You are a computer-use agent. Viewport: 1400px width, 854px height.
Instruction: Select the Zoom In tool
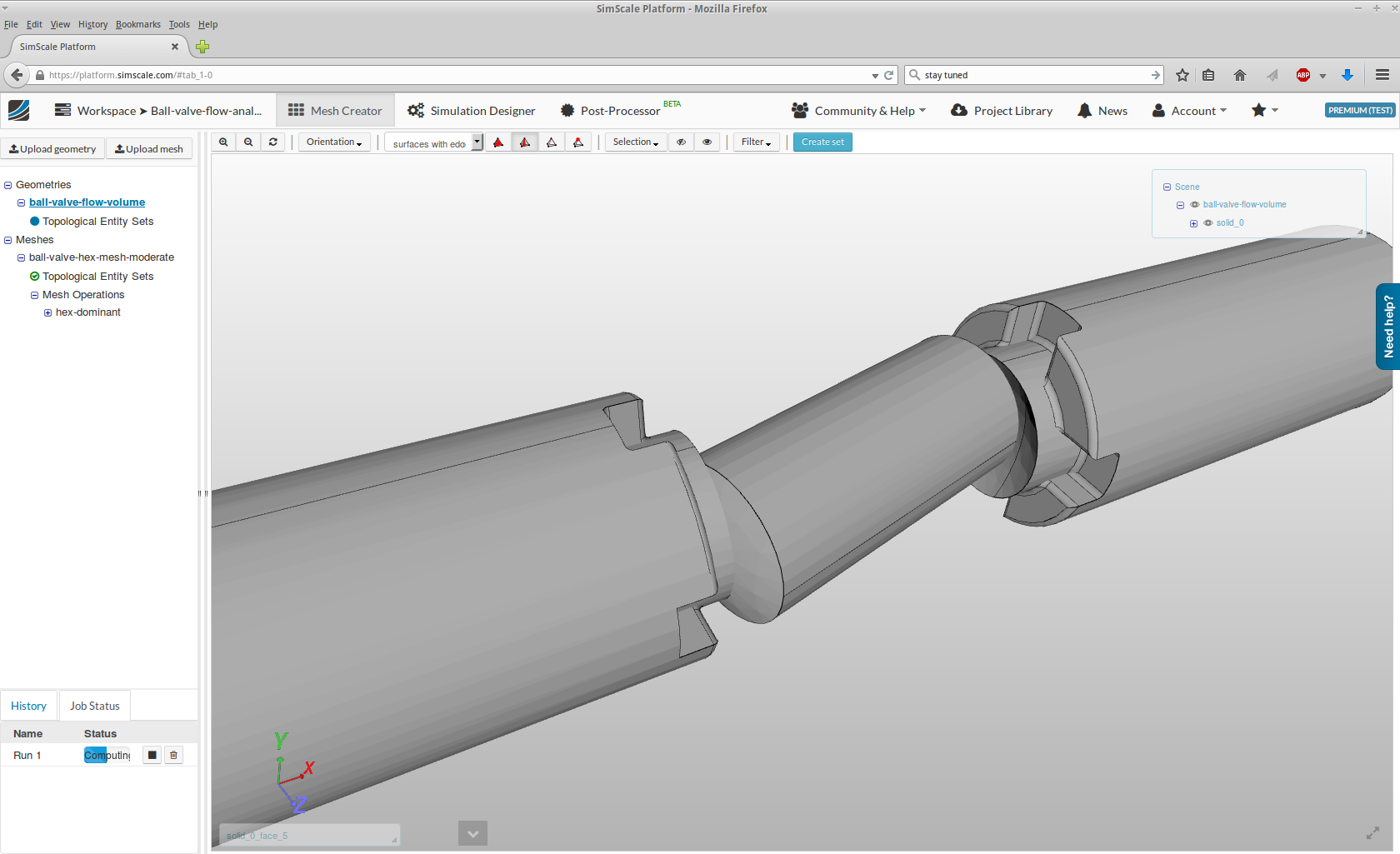click(x=223, y=142)
